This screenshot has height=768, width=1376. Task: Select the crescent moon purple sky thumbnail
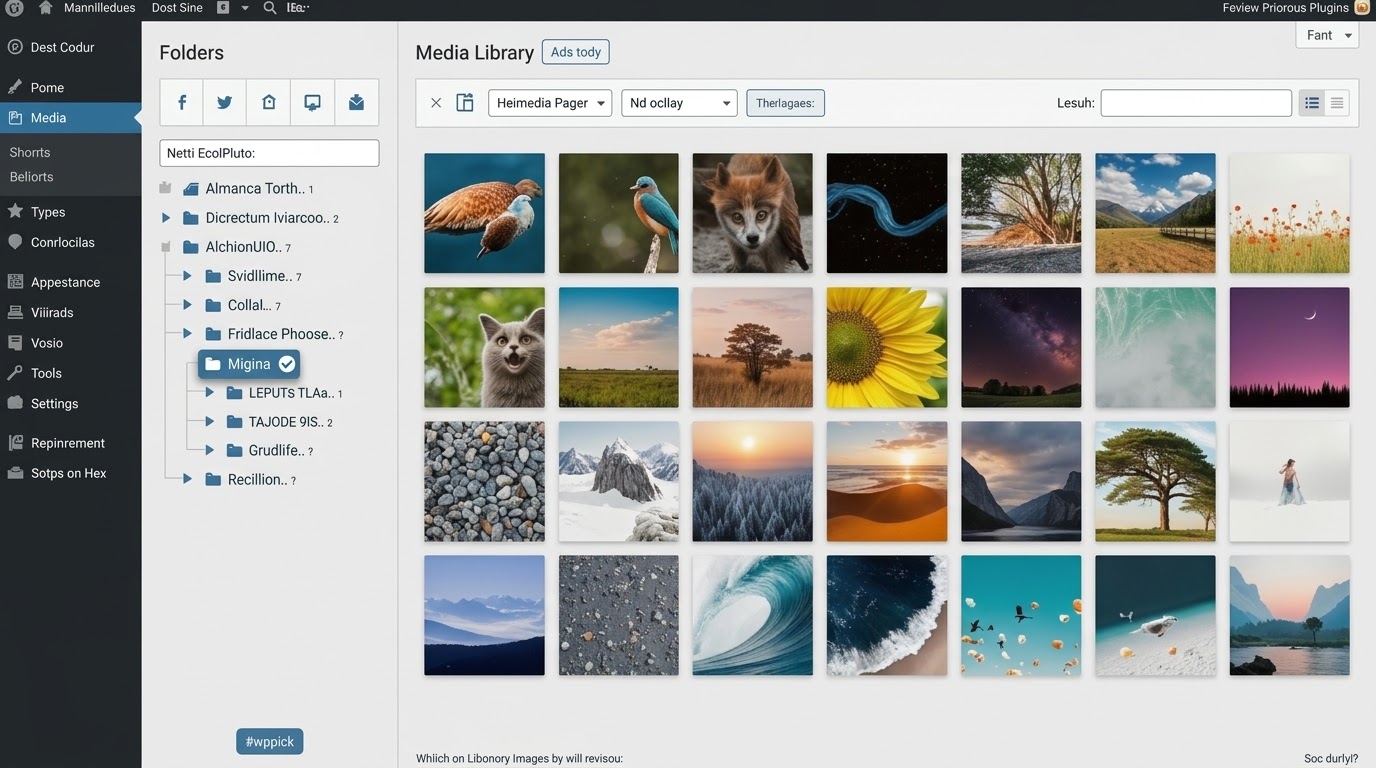[1289, 347]
